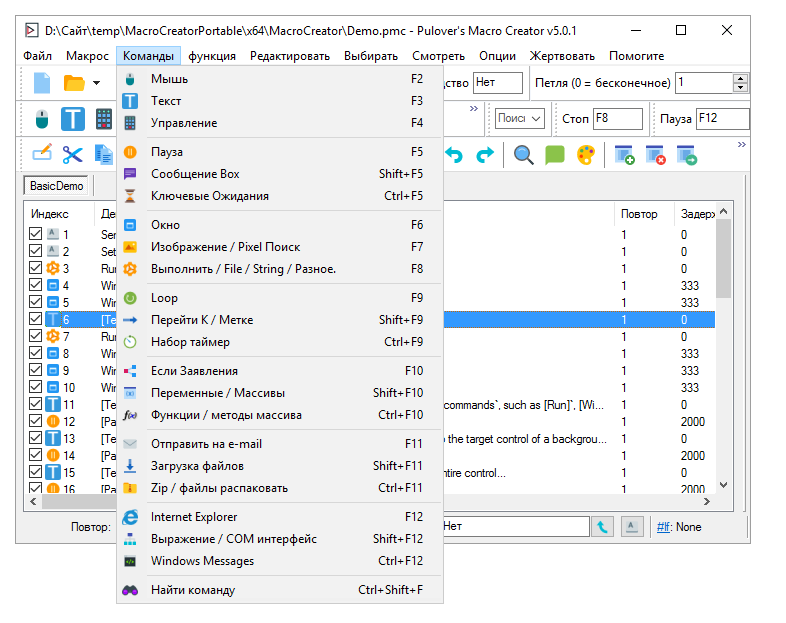The image size is (786, 623).
Task: Select Текст menu item
Action: 280,101
